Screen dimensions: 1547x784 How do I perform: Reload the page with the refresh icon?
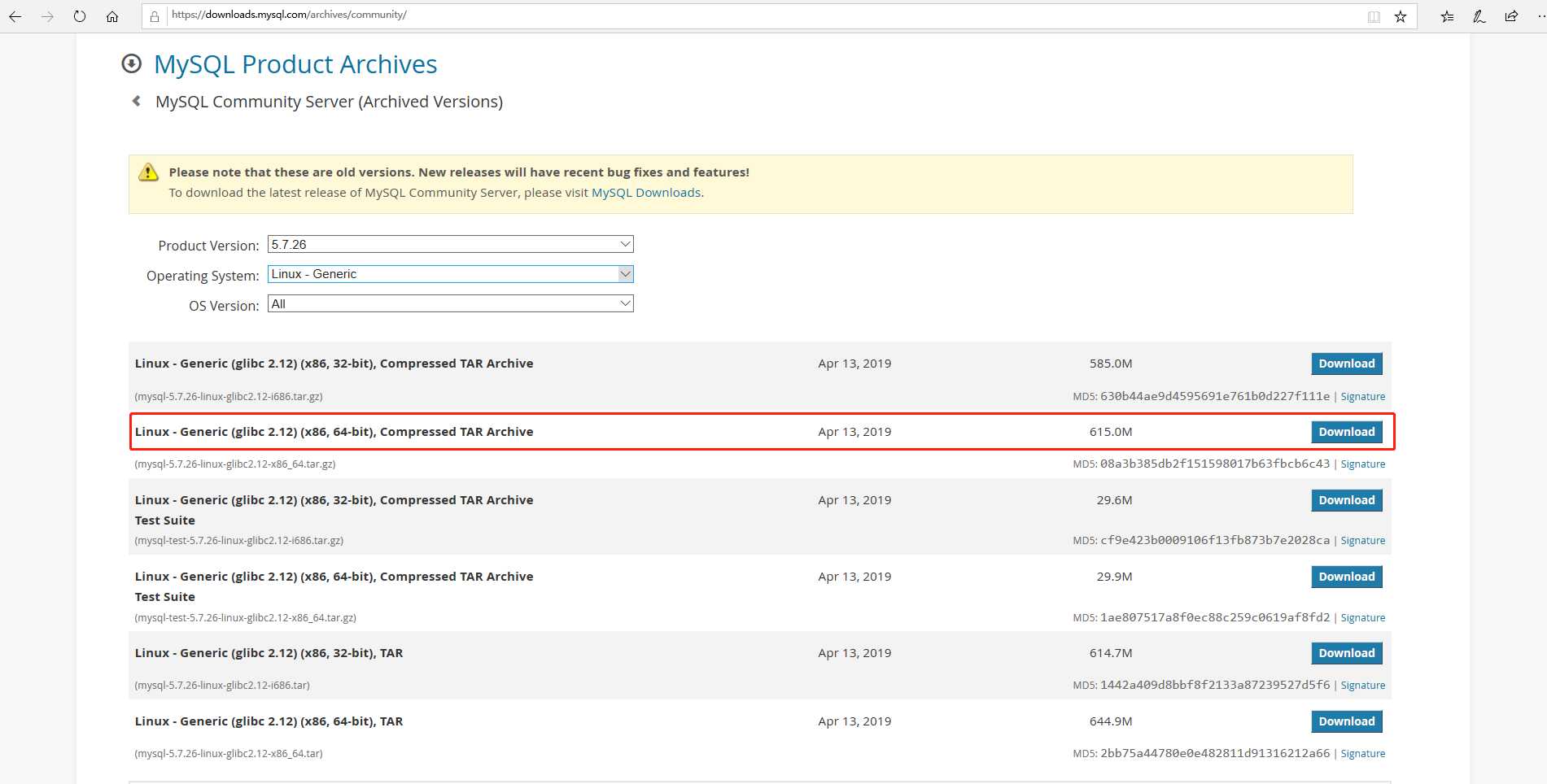coord(80,16)
